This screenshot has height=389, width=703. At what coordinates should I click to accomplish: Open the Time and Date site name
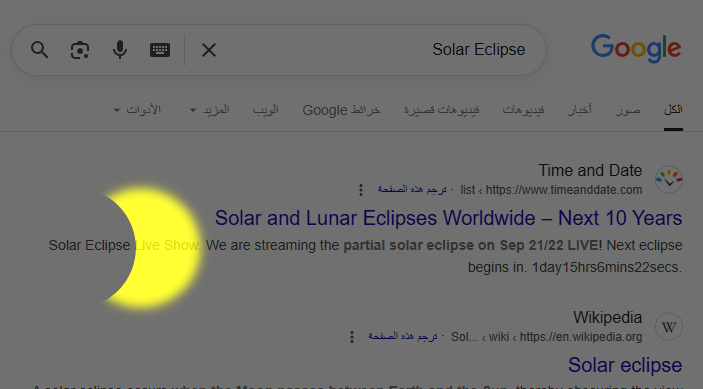point(590,170)
